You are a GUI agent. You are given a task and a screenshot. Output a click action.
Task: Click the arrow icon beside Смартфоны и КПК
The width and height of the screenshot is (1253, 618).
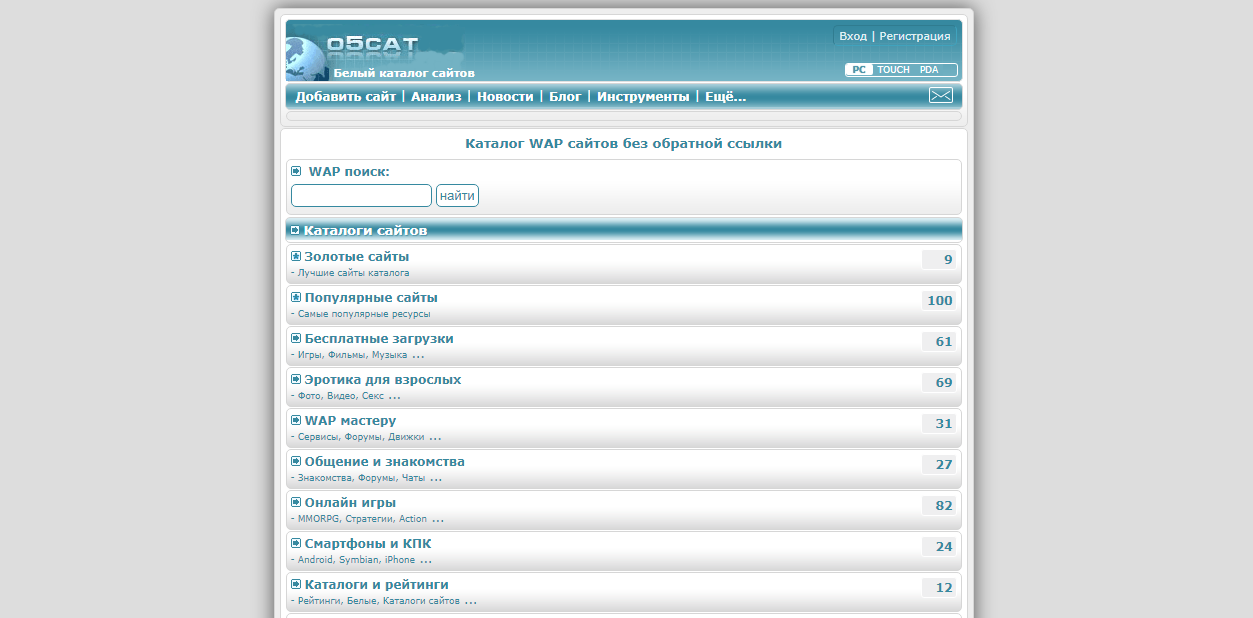(296, 544)
